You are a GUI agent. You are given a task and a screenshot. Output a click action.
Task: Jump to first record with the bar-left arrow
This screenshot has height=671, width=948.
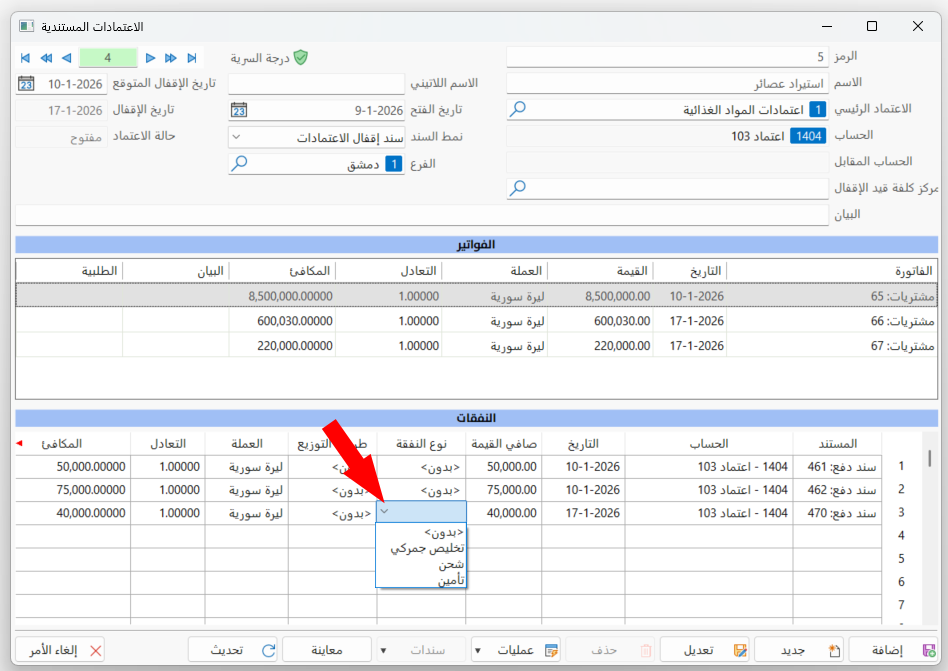tap(25, 58)
